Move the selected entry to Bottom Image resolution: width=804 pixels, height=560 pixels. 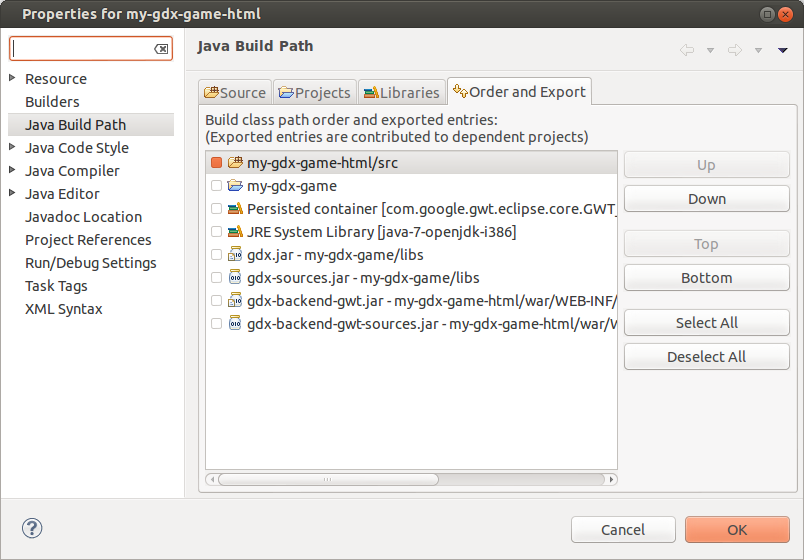(707, 278)
